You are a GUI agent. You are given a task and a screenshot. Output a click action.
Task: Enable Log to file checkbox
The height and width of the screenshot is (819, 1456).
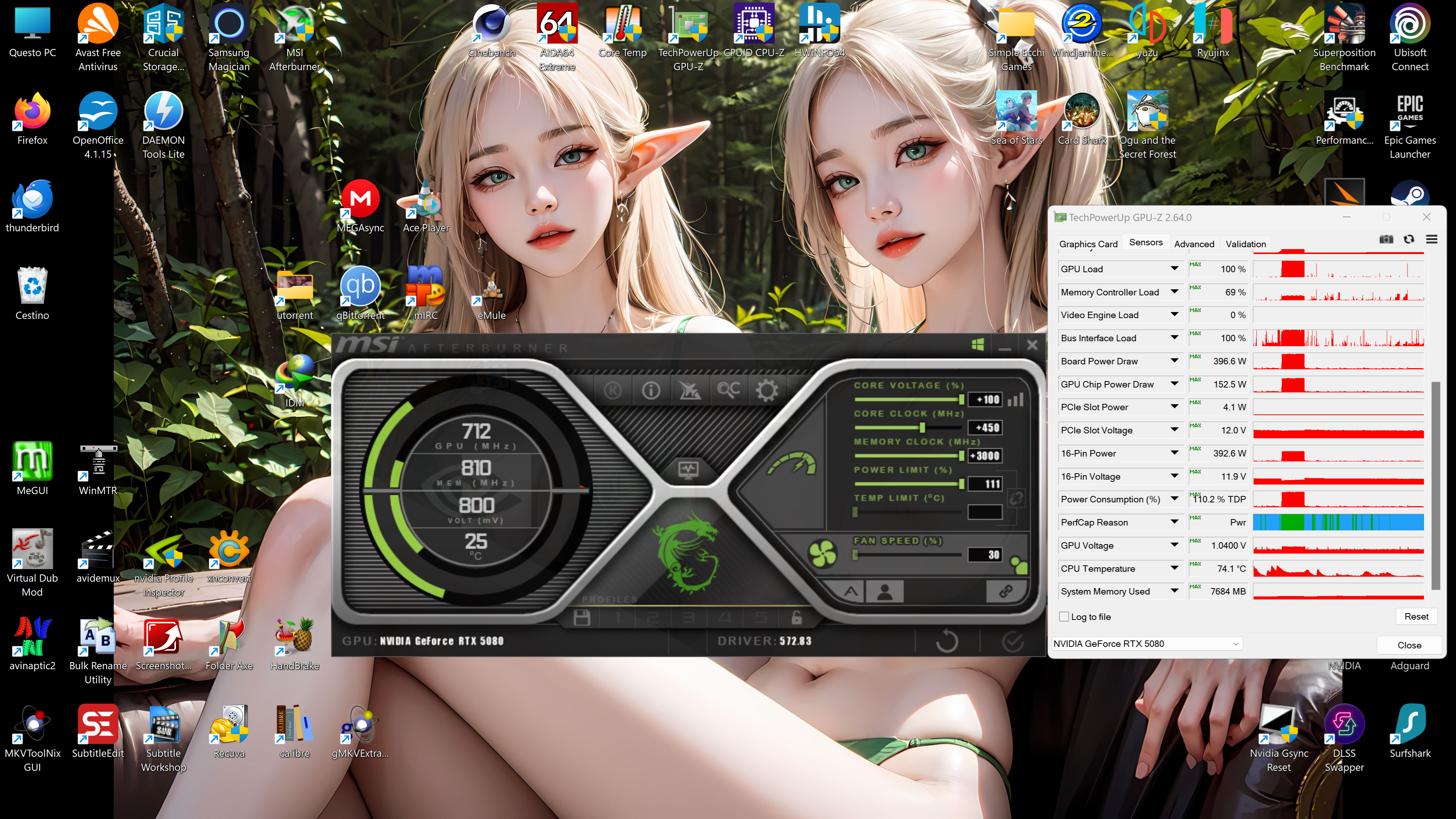pyautogui.click(x=1064, y=617)
